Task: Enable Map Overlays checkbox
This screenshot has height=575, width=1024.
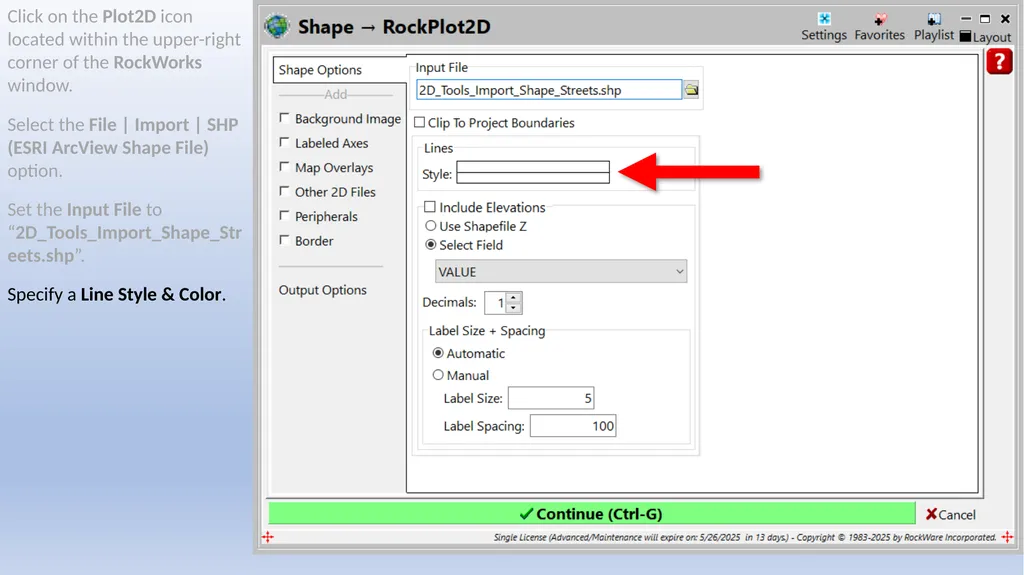Action: point(284,167)
